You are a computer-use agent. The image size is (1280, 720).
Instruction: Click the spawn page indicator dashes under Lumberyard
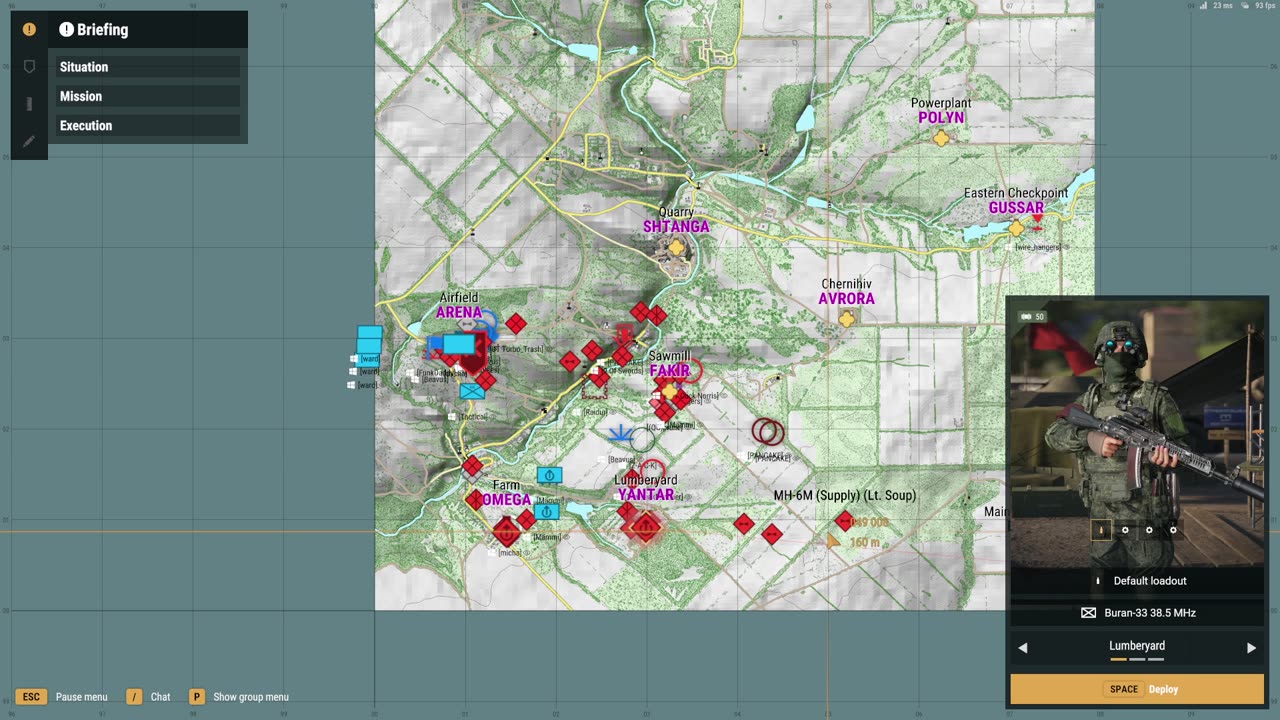[1137, 660]
